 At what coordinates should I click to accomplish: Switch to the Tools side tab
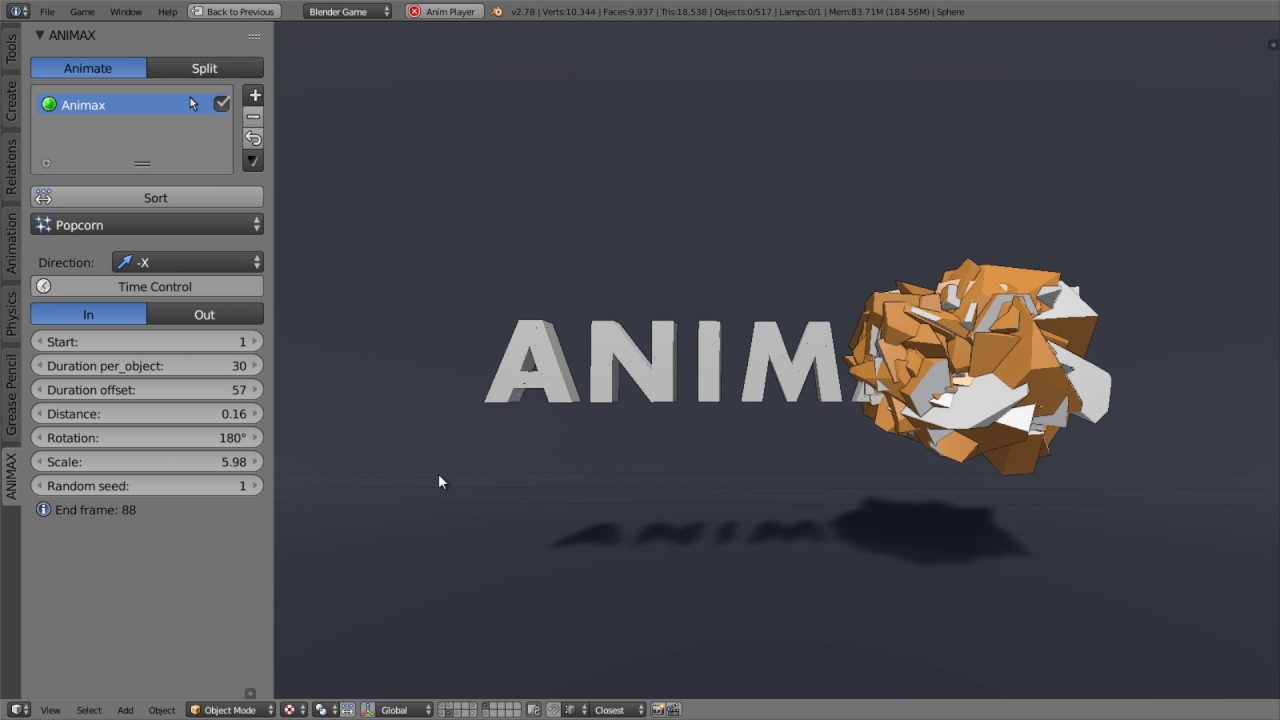tap(11, 48)
